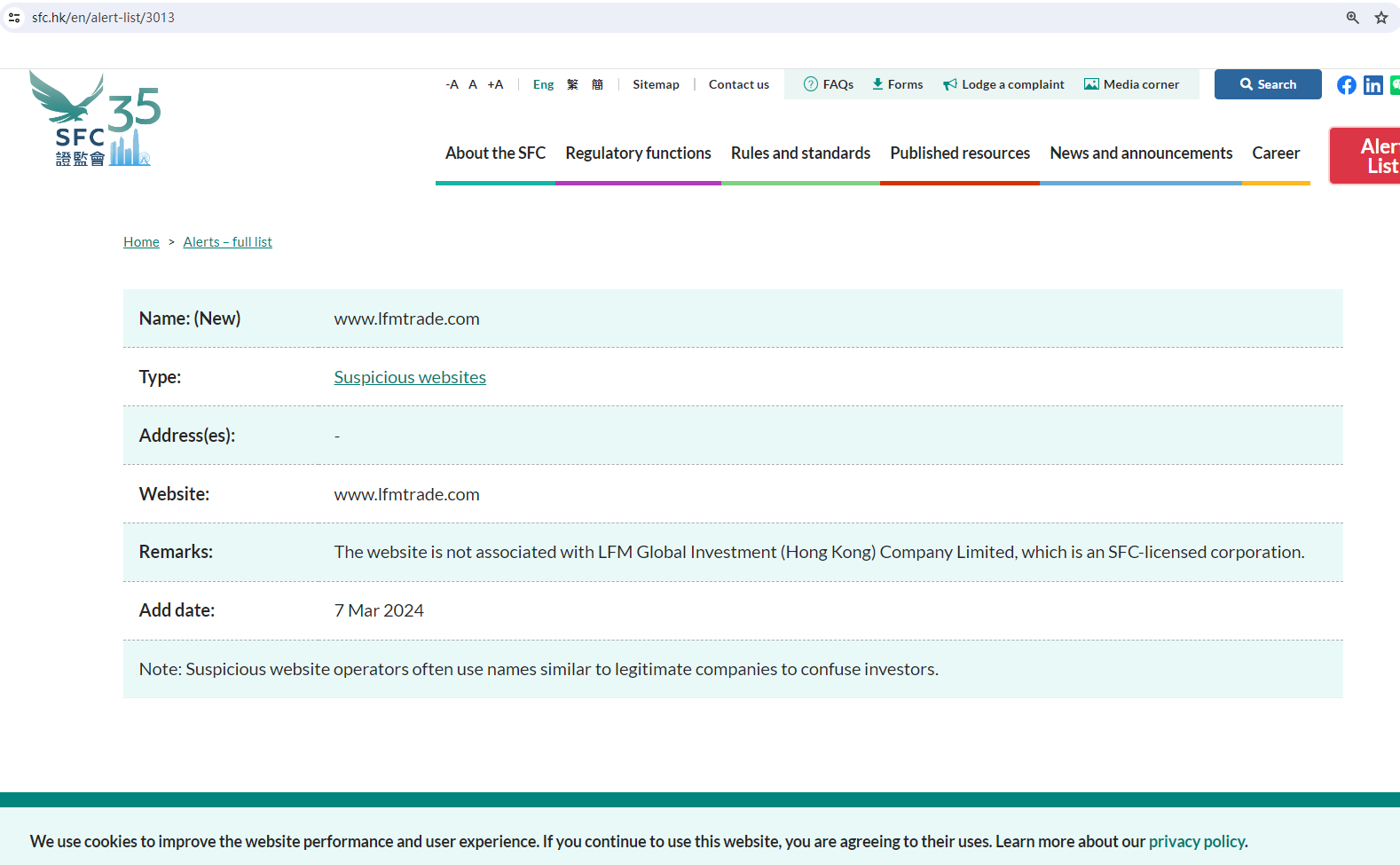This screenshot has width=1400, height=865.
Task: Bookmark this page with star icon
Action: coord(1380,18)
